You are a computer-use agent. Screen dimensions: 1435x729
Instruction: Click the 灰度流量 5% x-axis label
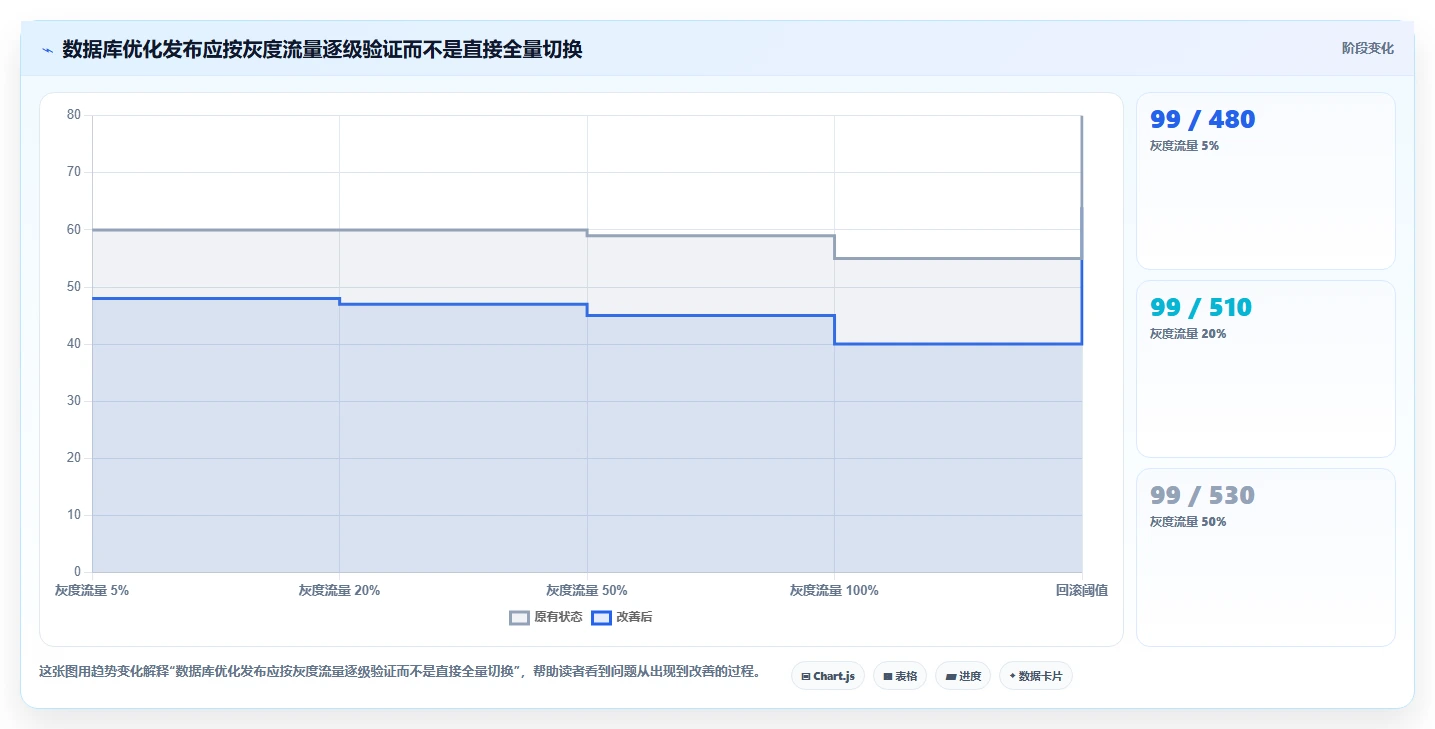coord(92,590)
